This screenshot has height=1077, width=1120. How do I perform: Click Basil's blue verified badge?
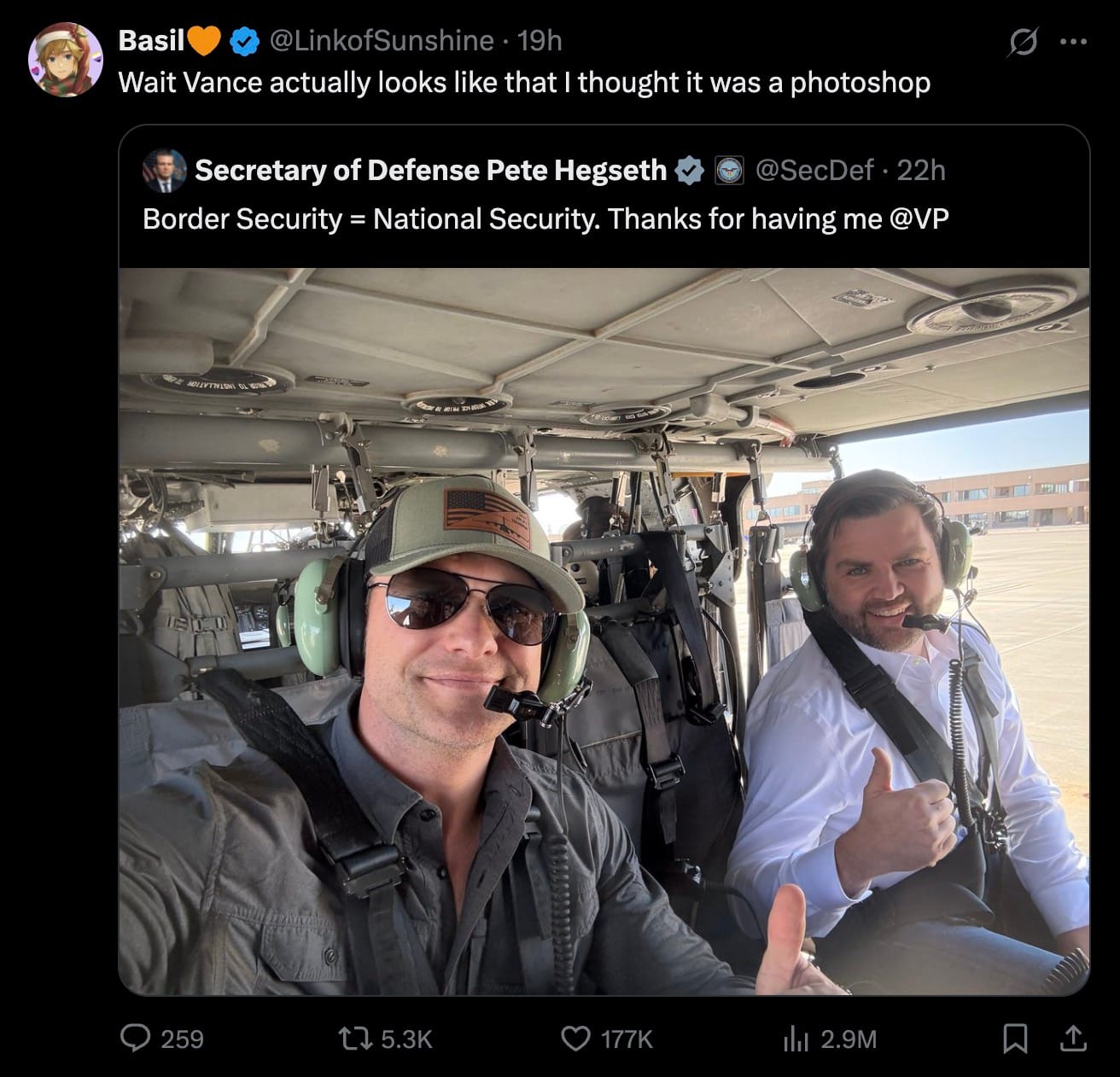(x=247, y=40)
